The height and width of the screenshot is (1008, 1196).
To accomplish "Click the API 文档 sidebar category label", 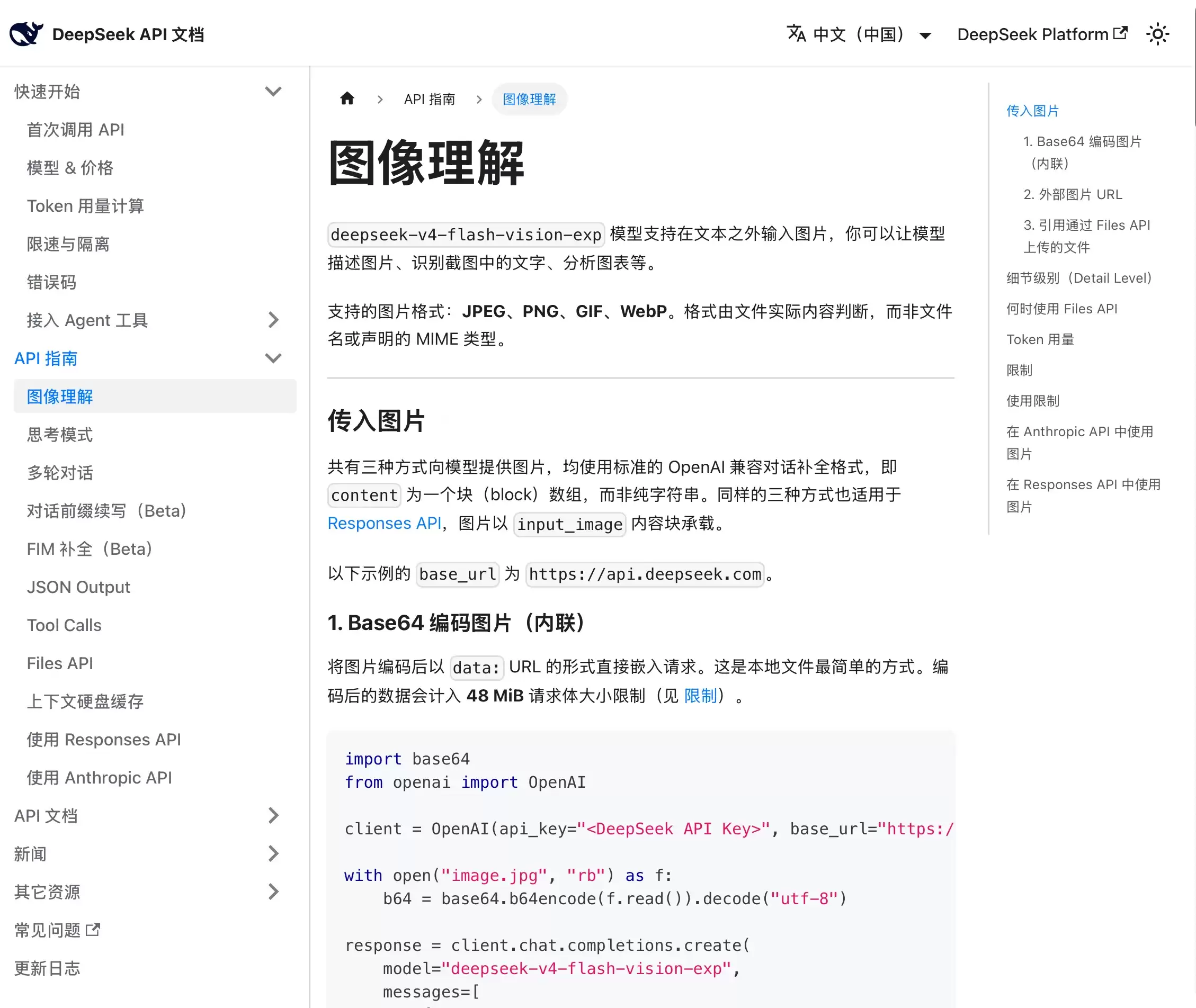I will (x=46, y=815).
